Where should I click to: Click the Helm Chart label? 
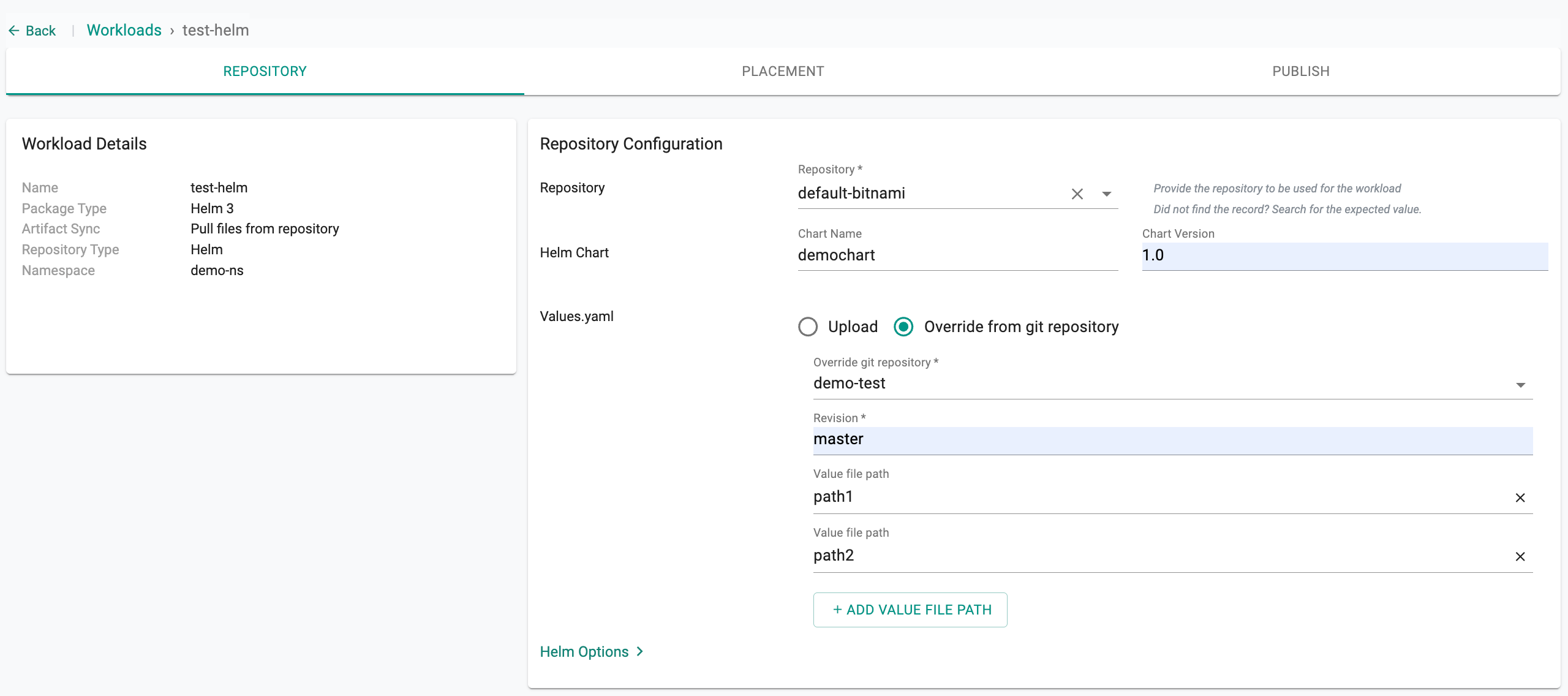tap(574, 252)
